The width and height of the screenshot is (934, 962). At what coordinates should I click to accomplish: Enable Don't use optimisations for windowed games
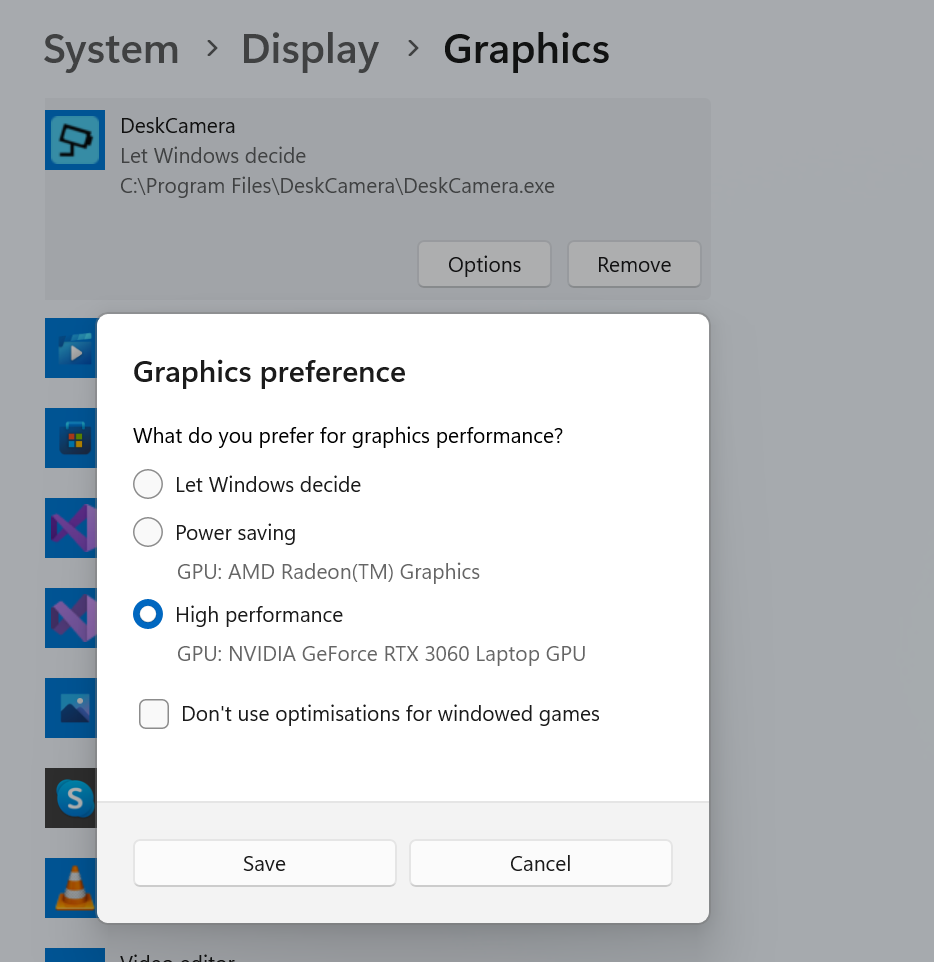click(x=154, y=714)
